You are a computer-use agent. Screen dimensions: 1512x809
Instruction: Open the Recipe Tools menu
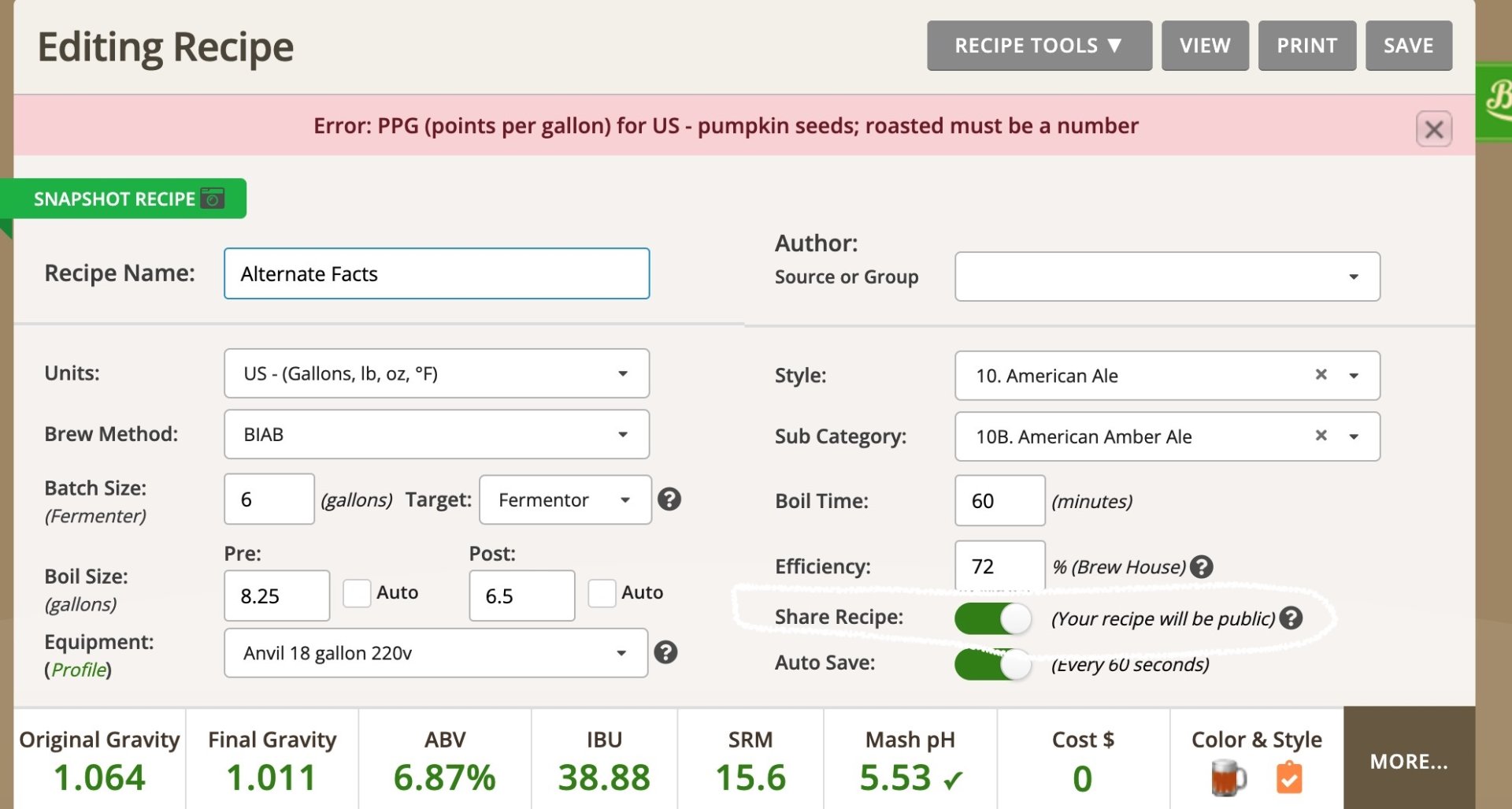click(x=1039, y=46)
